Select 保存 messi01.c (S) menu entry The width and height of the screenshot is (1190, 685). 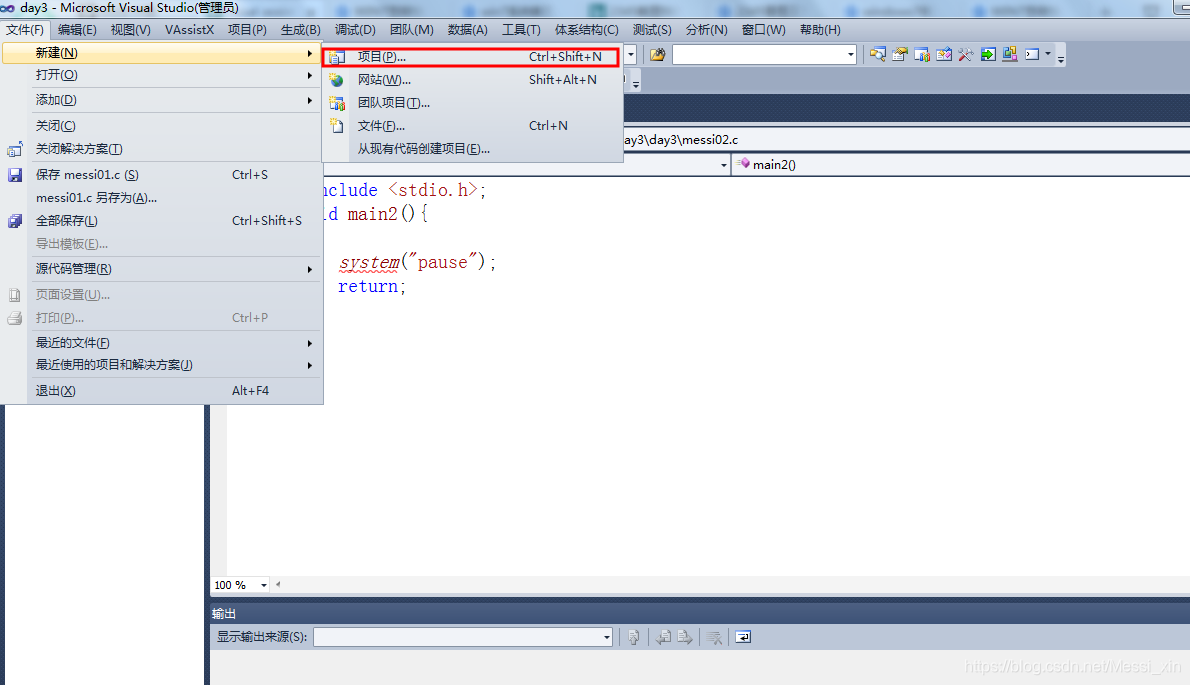[x=162, y=174]
